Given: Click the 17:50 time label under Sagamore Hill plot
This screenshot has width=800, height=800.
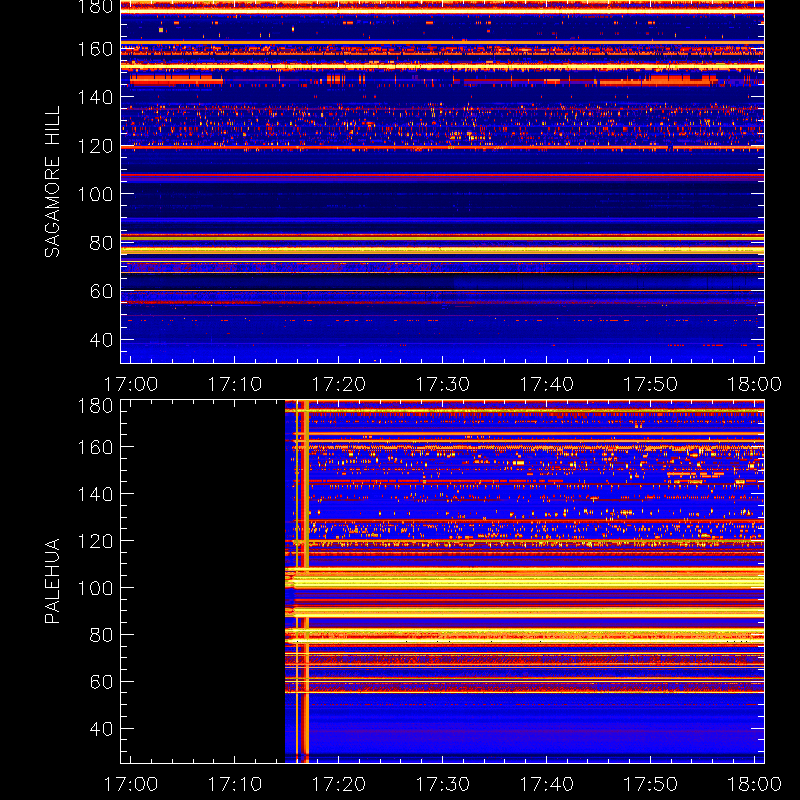Looking at the screenshot, I should pyautogui.click(x=651, y=384).
